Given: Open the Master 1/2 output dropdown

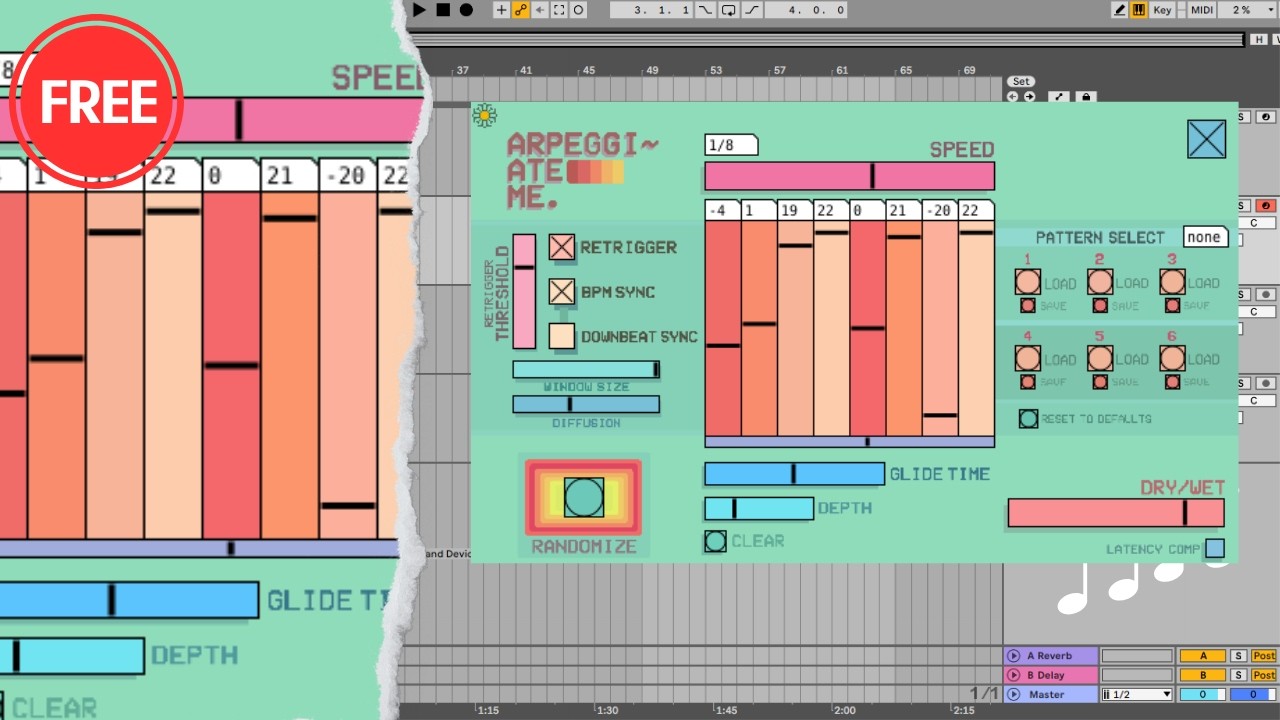Looking at the screenshot, I should 1137,694.
